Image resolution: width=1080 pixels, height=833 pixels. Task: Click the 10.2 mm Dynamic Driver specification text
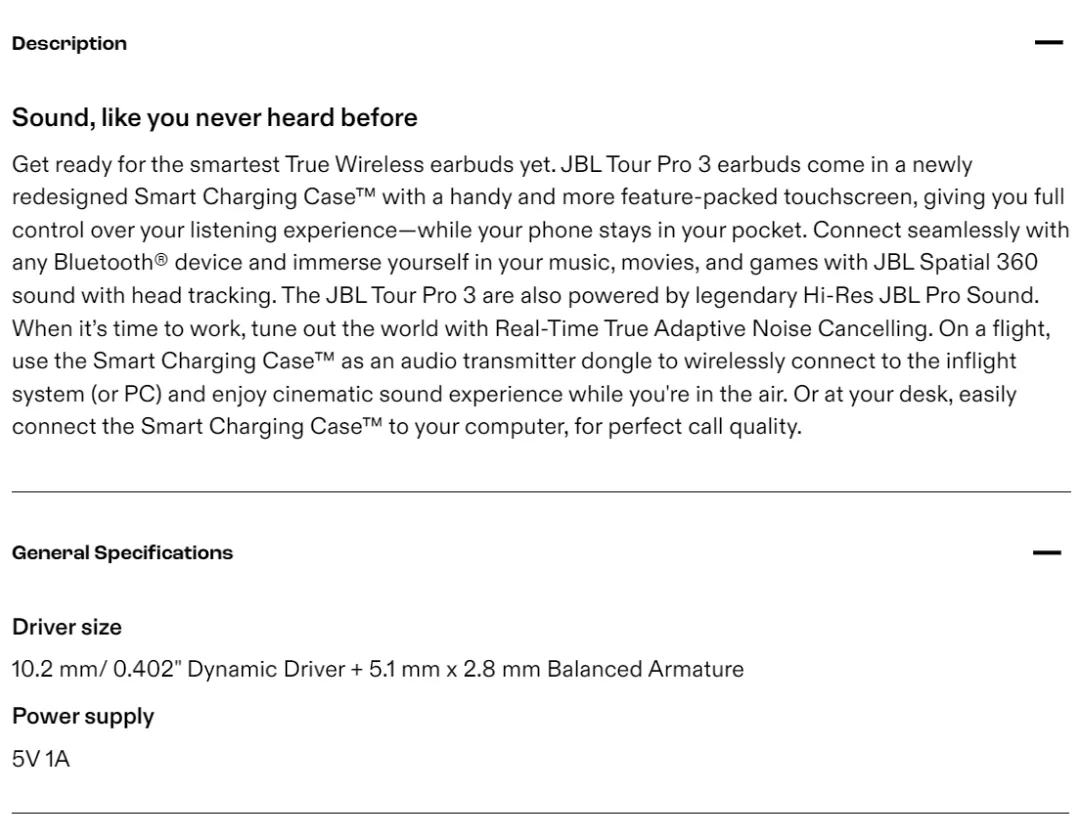[178, 669]
